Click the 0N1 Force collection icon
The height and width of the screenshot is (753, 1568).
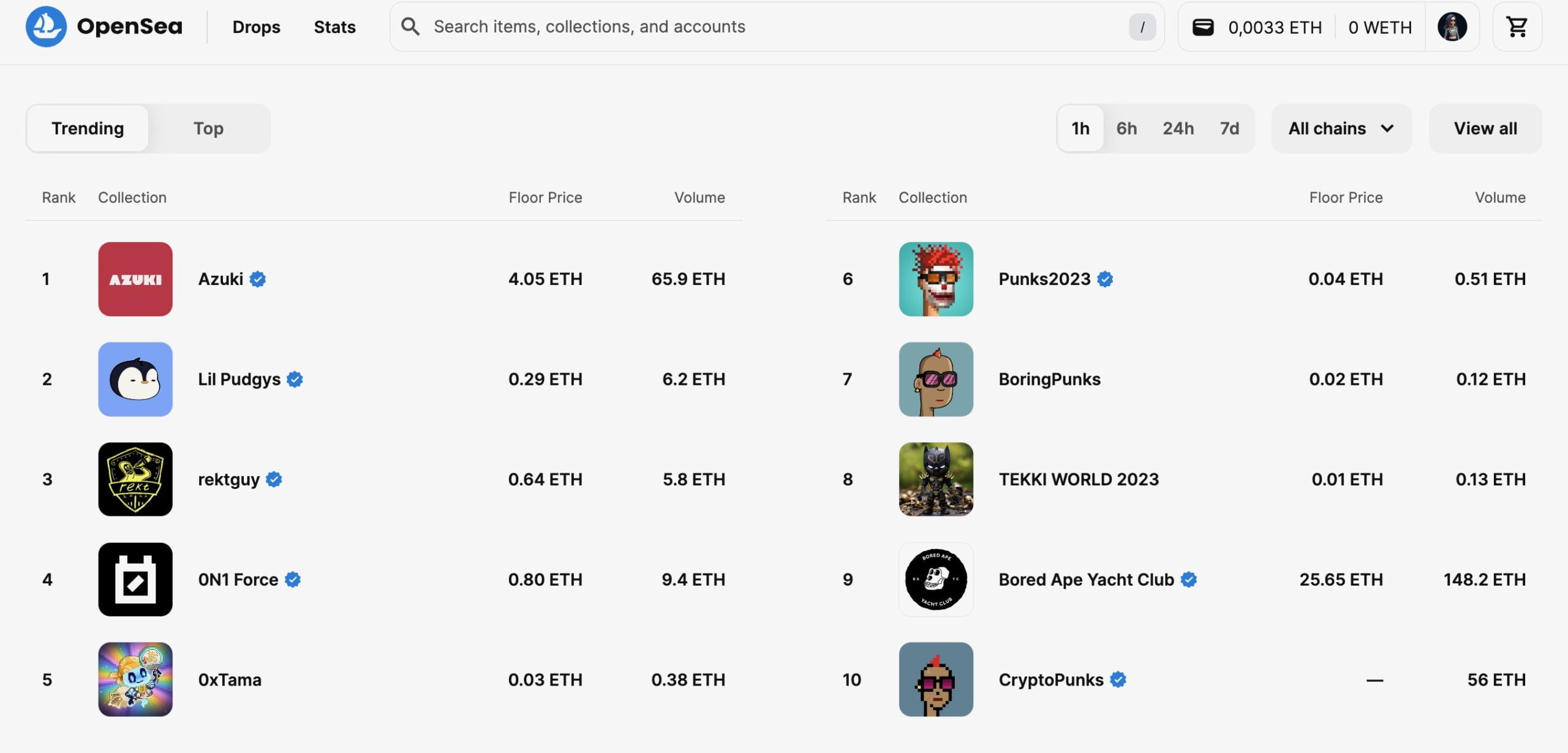[135, 579]
